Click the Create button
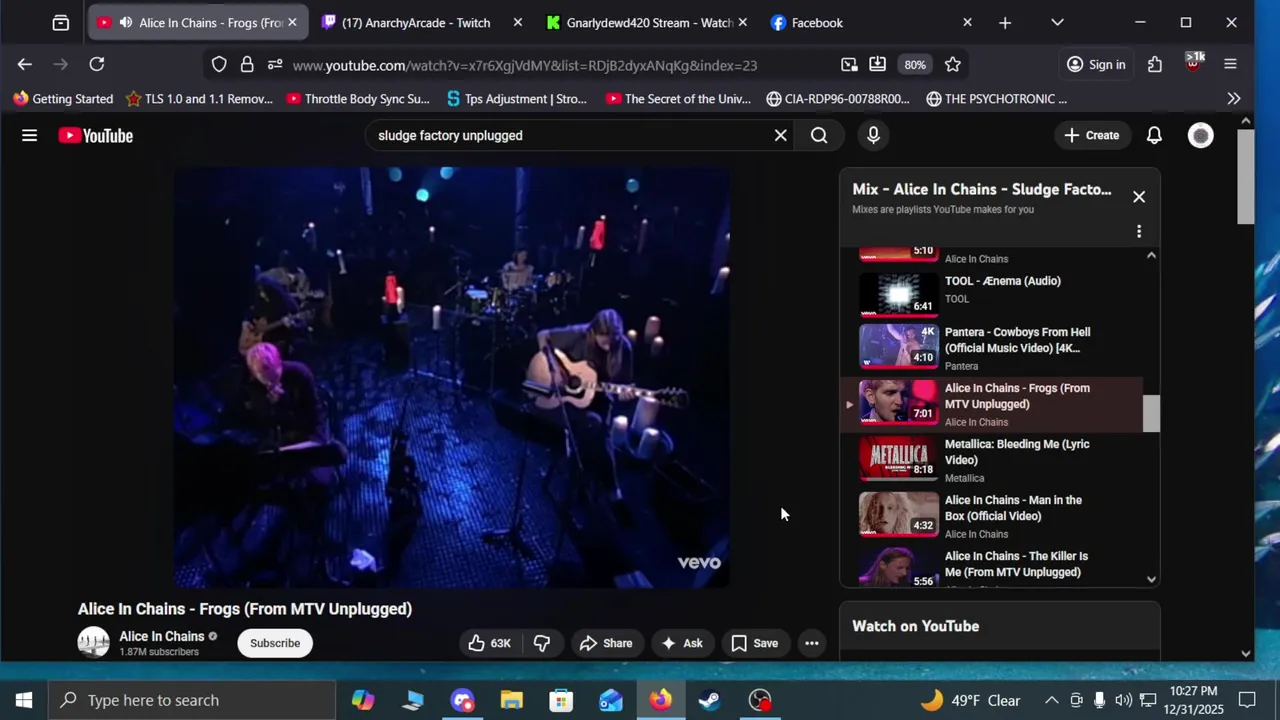 (1091, 135)
